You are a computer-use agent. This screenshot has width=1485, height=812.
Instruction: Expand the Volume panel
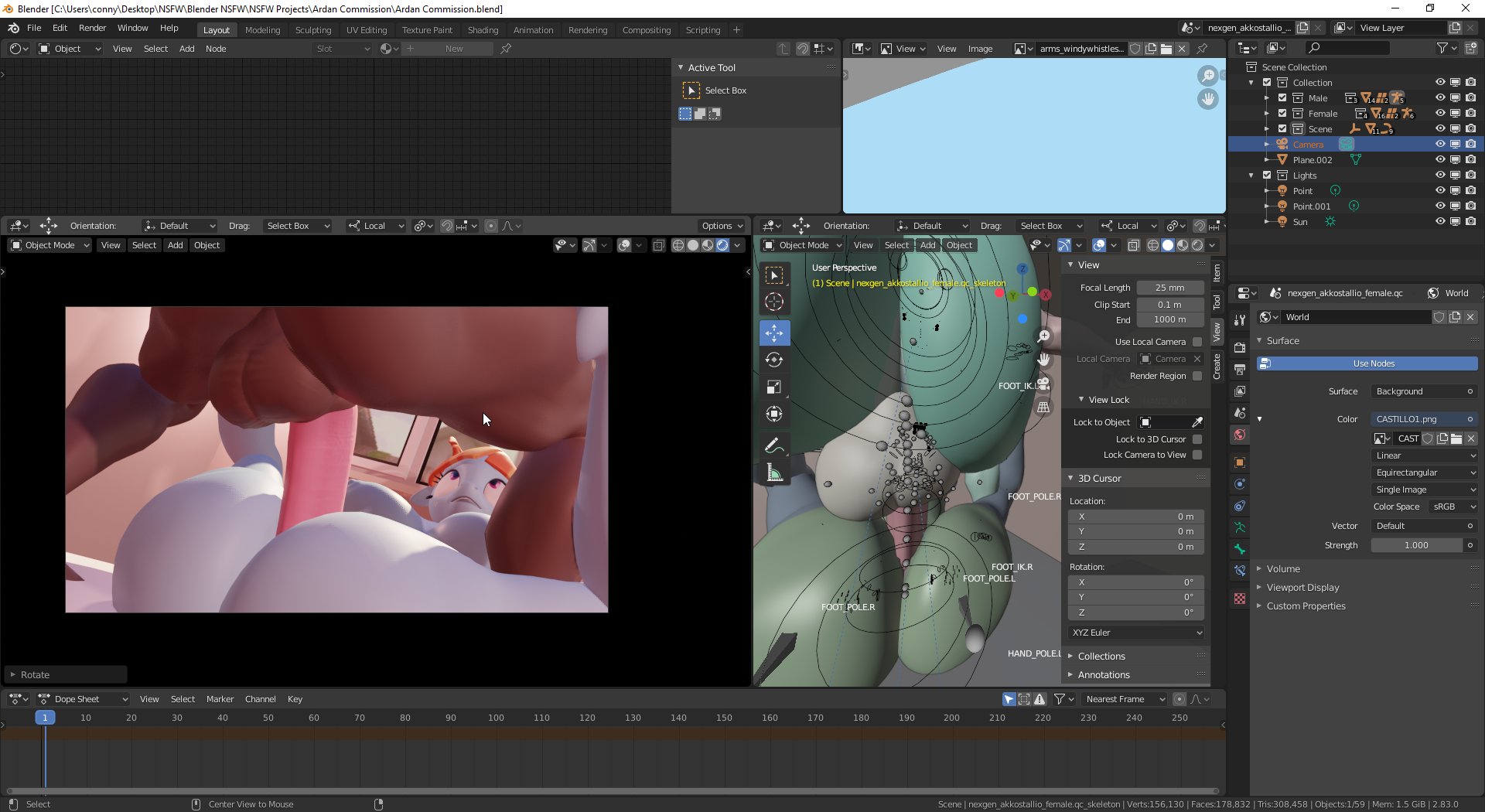click(x=1283, y=568)
